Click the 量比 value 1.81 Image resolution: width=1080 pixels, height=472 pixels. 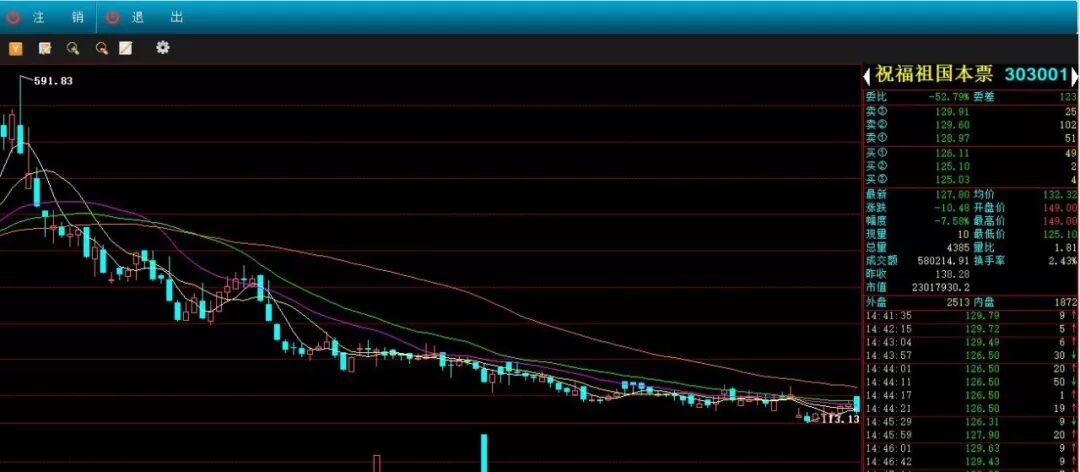click(x=1066, y=248)
